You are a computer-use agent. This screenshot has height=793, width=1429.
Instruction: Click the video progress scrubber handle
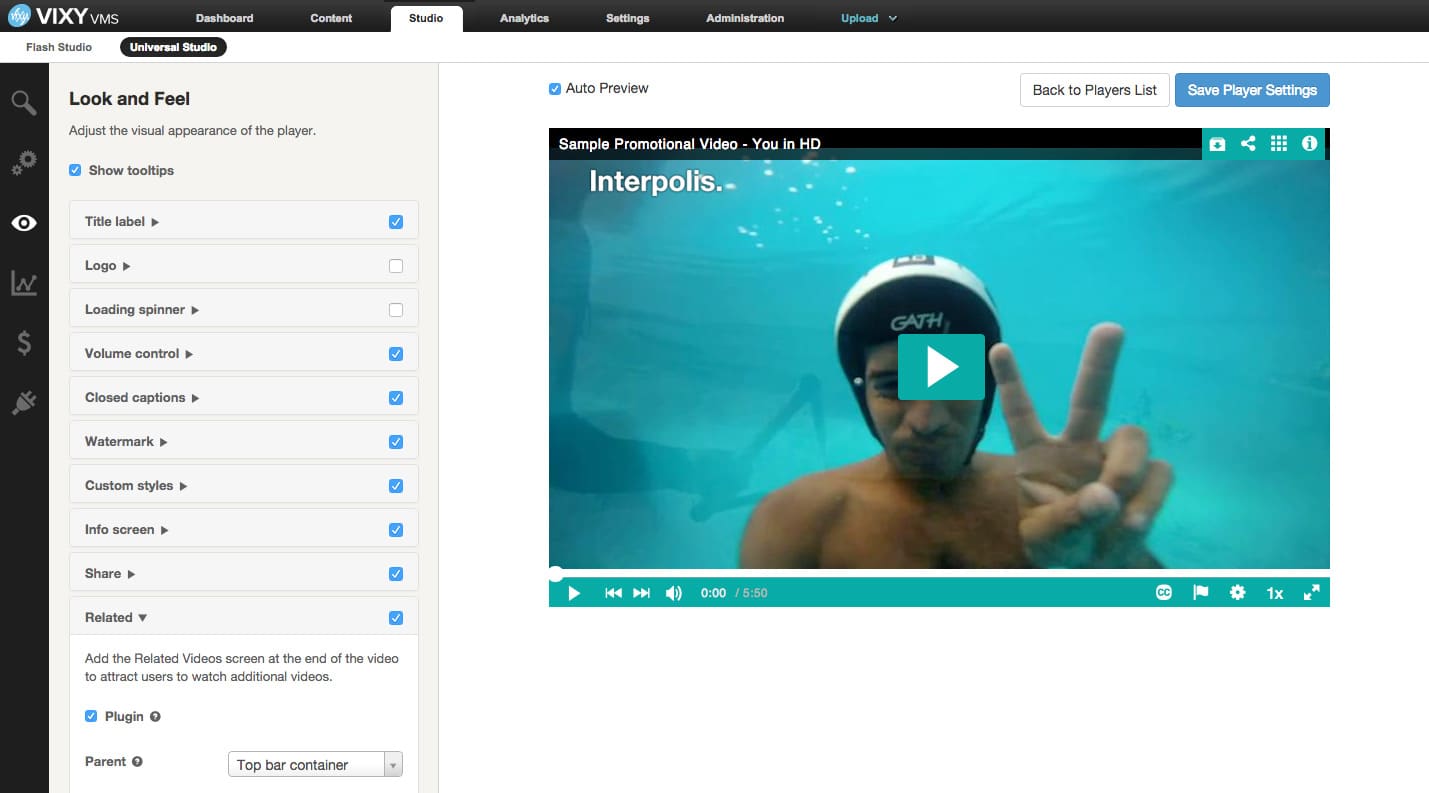click(555, 574)
